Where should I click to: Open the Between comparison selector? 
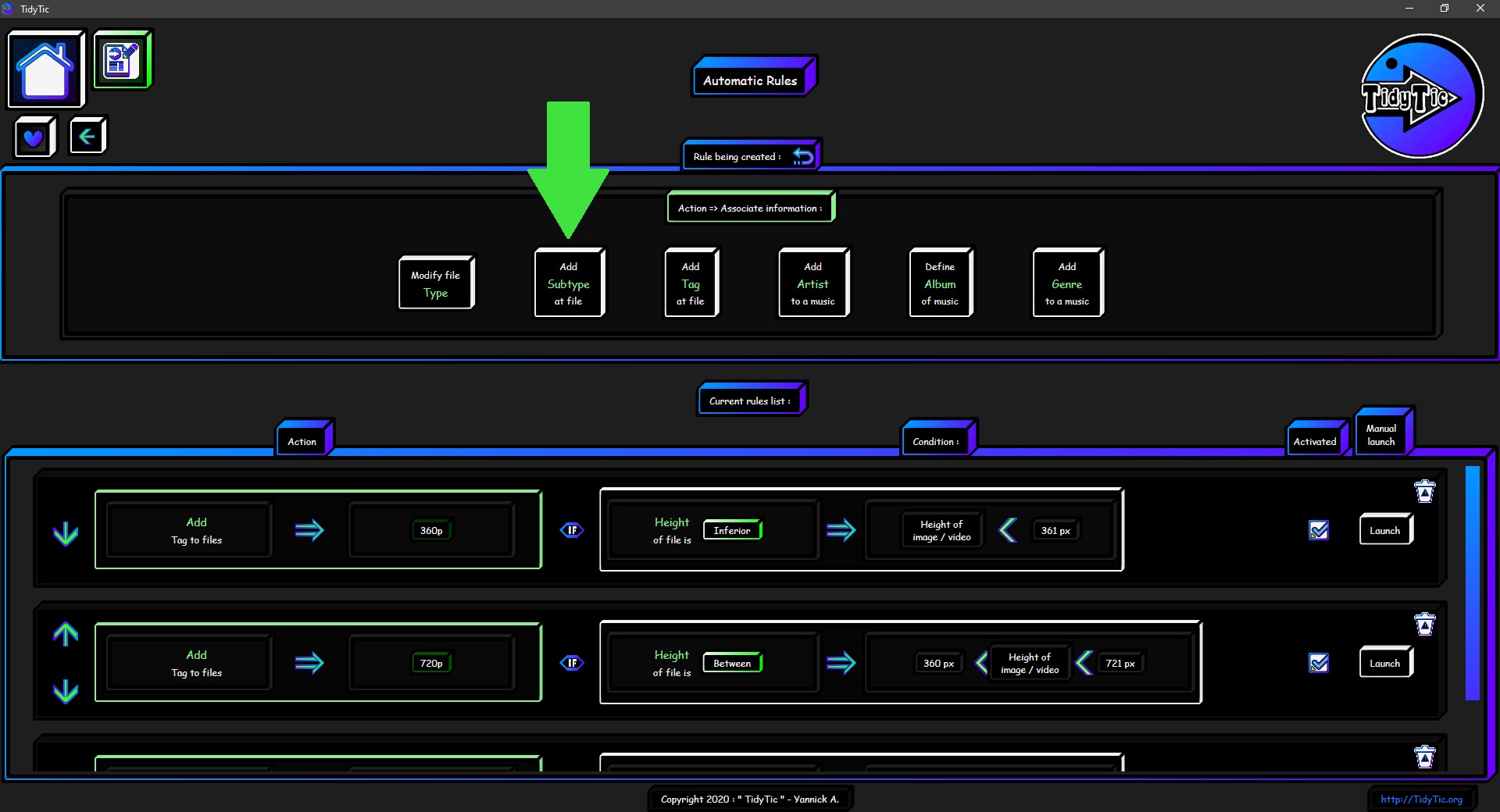click(x=732, y=663)
